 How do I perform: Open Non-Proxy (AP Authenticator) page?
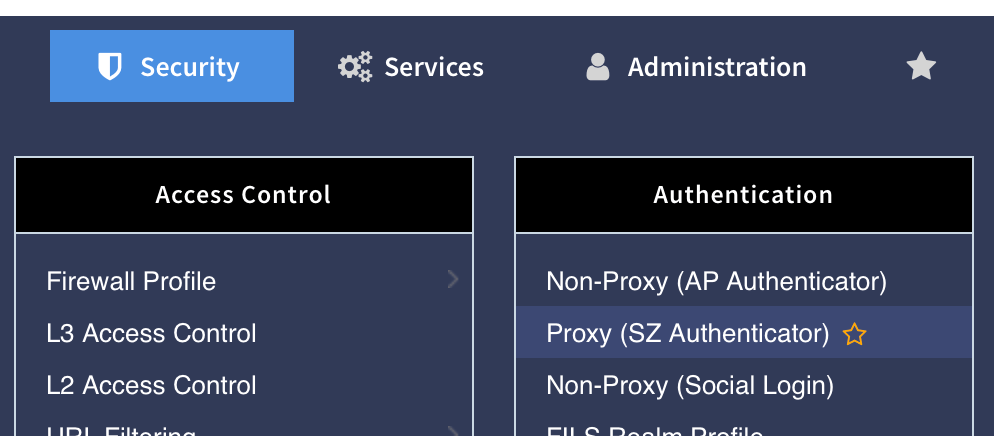click(716, 282)
